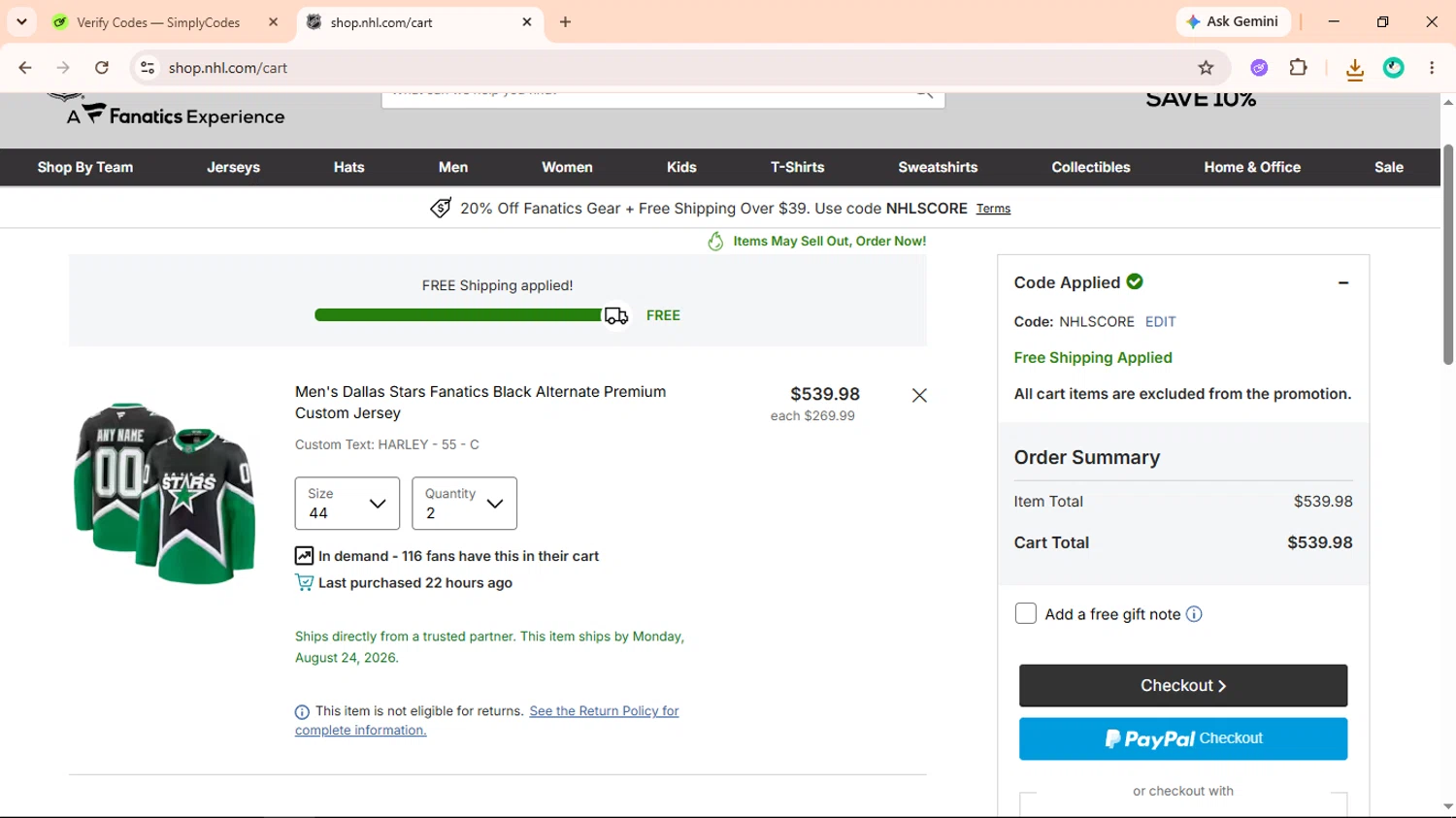Click the scrollbar down arrow

[x=1447, y=807]
